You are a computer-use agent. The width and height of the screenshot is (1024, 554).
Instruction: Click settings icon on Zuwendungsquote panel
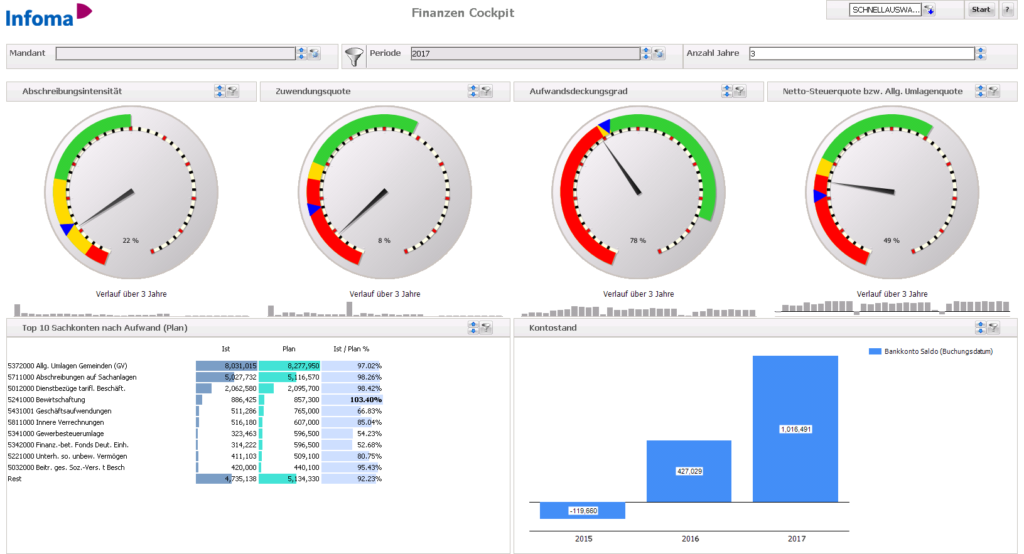click(x=487, y=91)
